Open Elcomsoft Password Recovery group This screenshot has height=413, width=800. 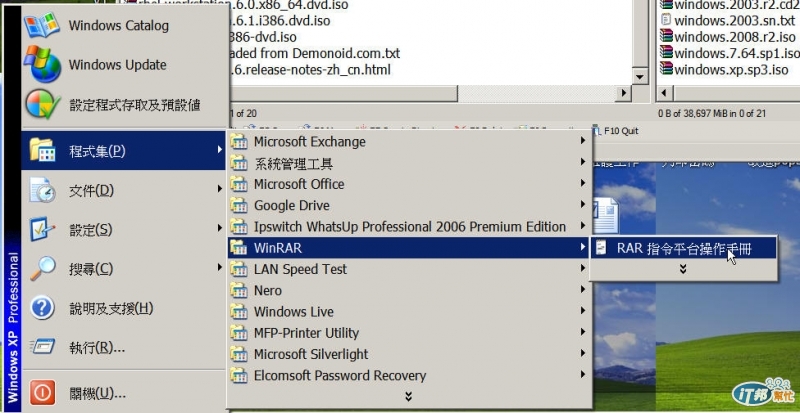pyautogui.click(x=410, y=376)
